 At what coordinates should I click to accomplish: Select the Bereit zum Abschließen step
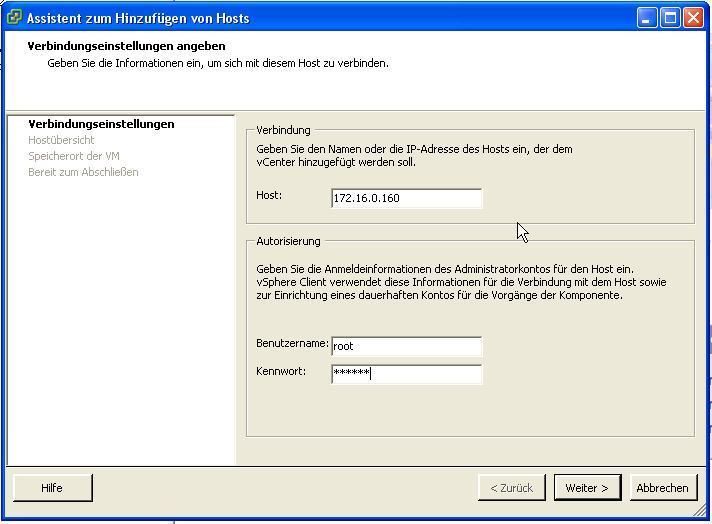[83, 172]
